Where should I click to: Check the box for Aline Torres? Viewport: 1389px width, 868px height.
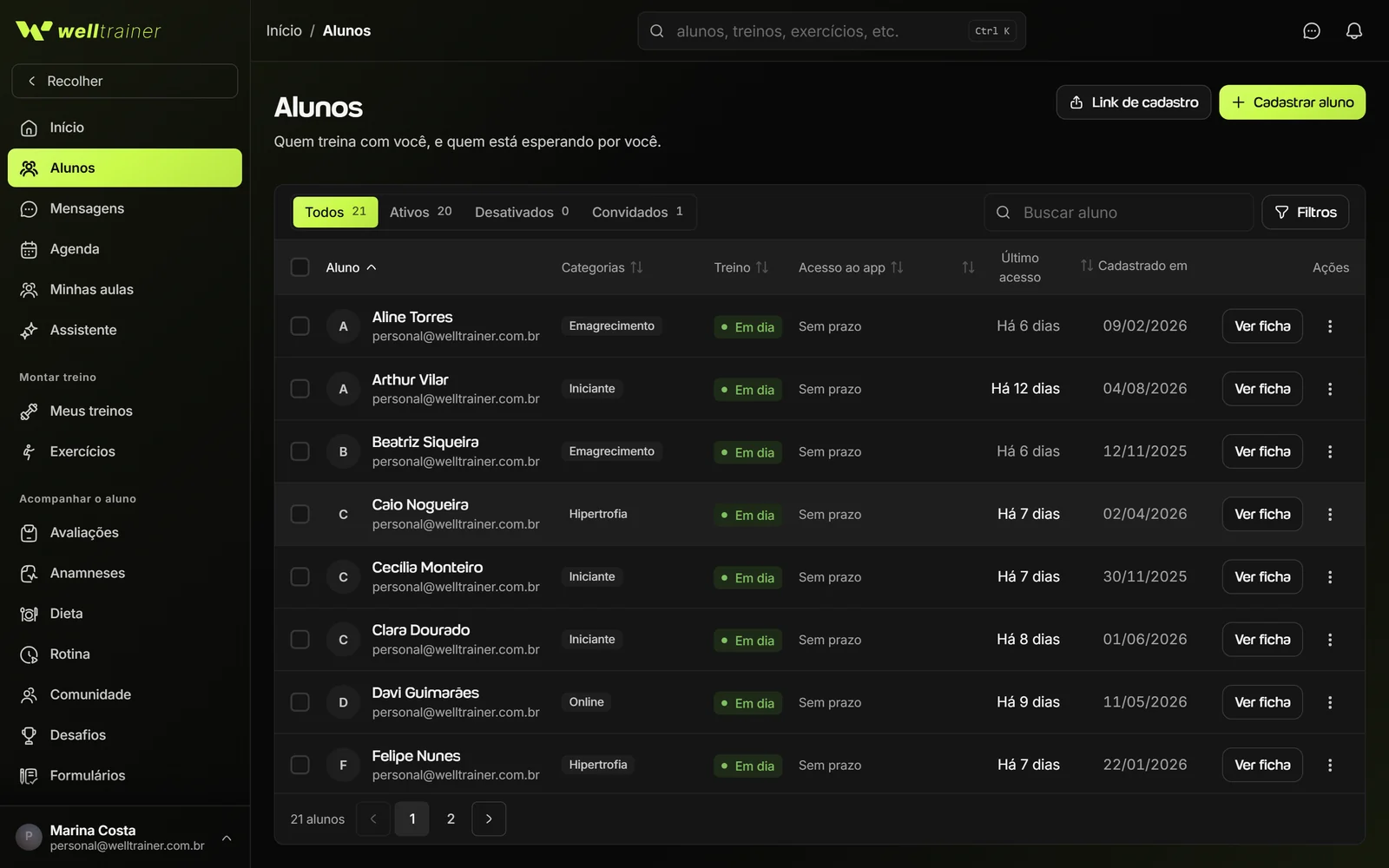300,326
